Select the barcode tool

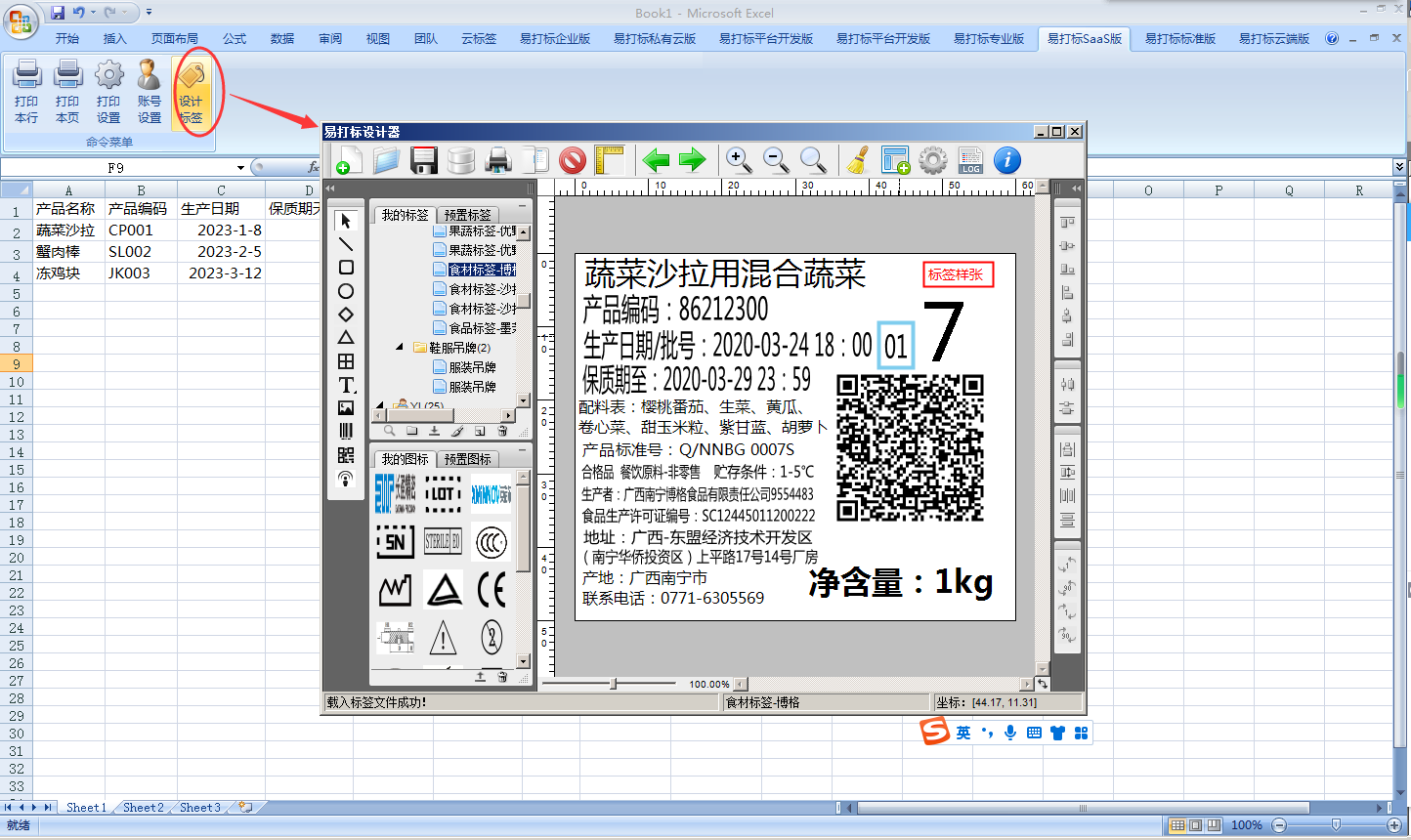click(x=346, y=432)
